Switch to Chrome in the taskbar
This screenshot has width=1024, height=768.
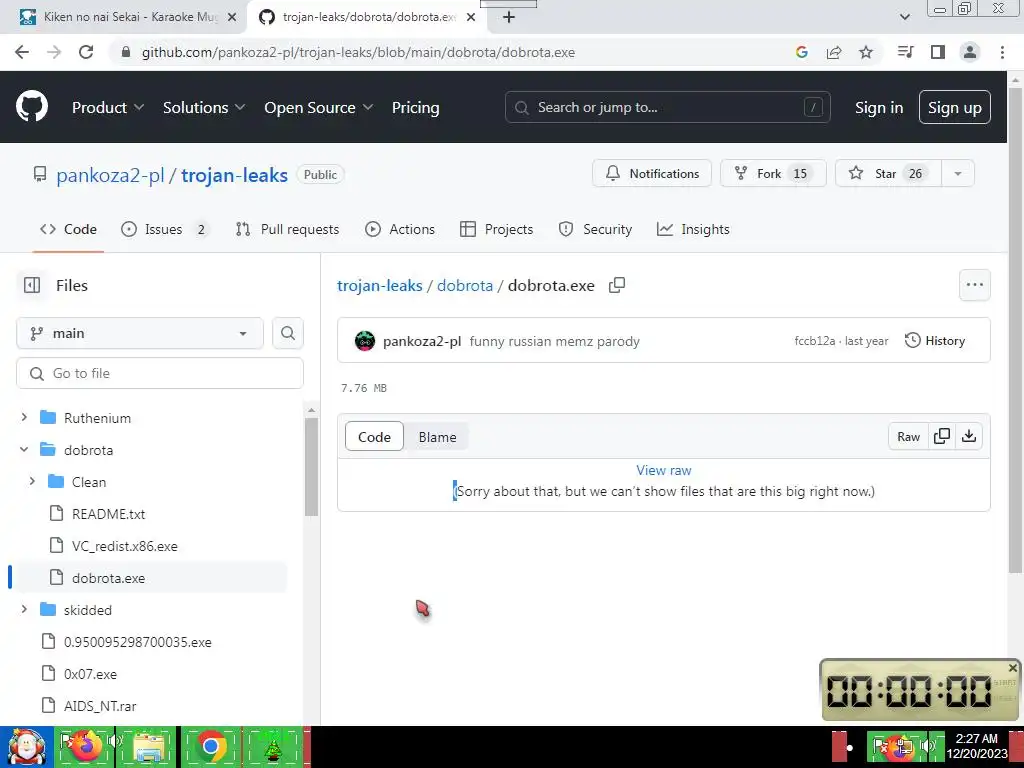click(x=210, y=746)
